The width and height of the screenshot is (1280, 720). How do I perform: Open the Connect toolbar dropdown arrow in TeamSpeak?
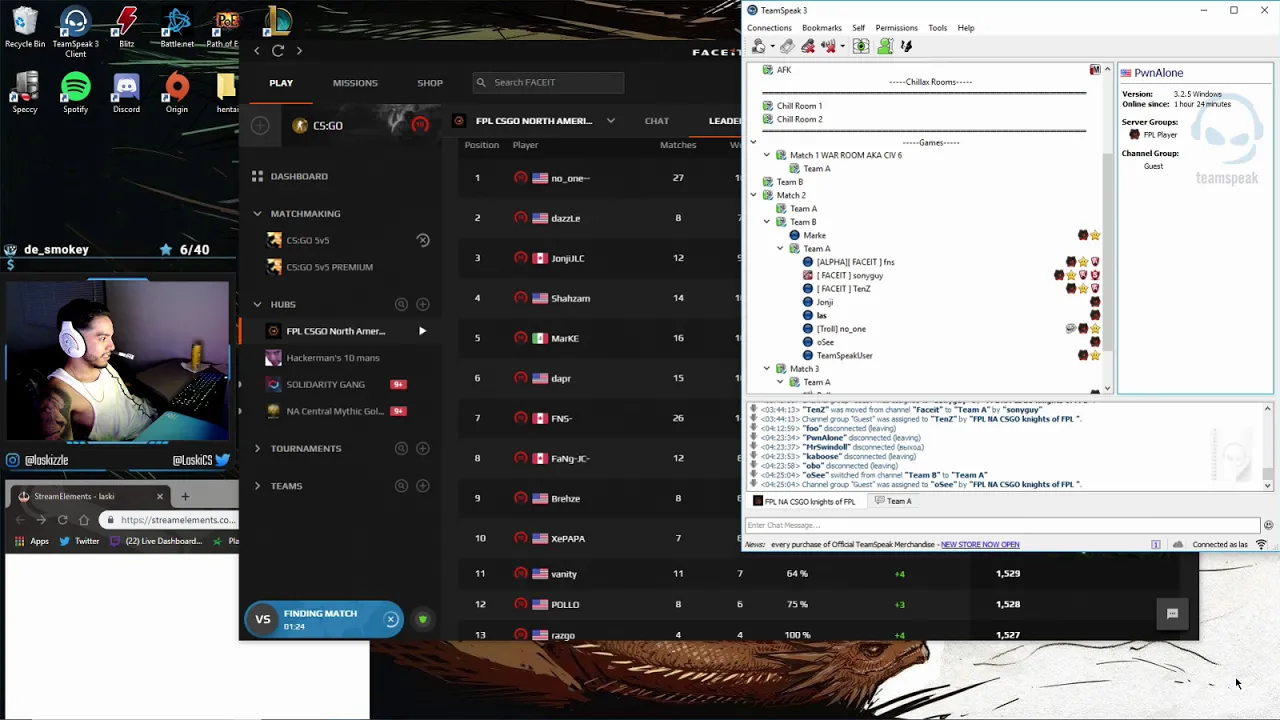772,46
